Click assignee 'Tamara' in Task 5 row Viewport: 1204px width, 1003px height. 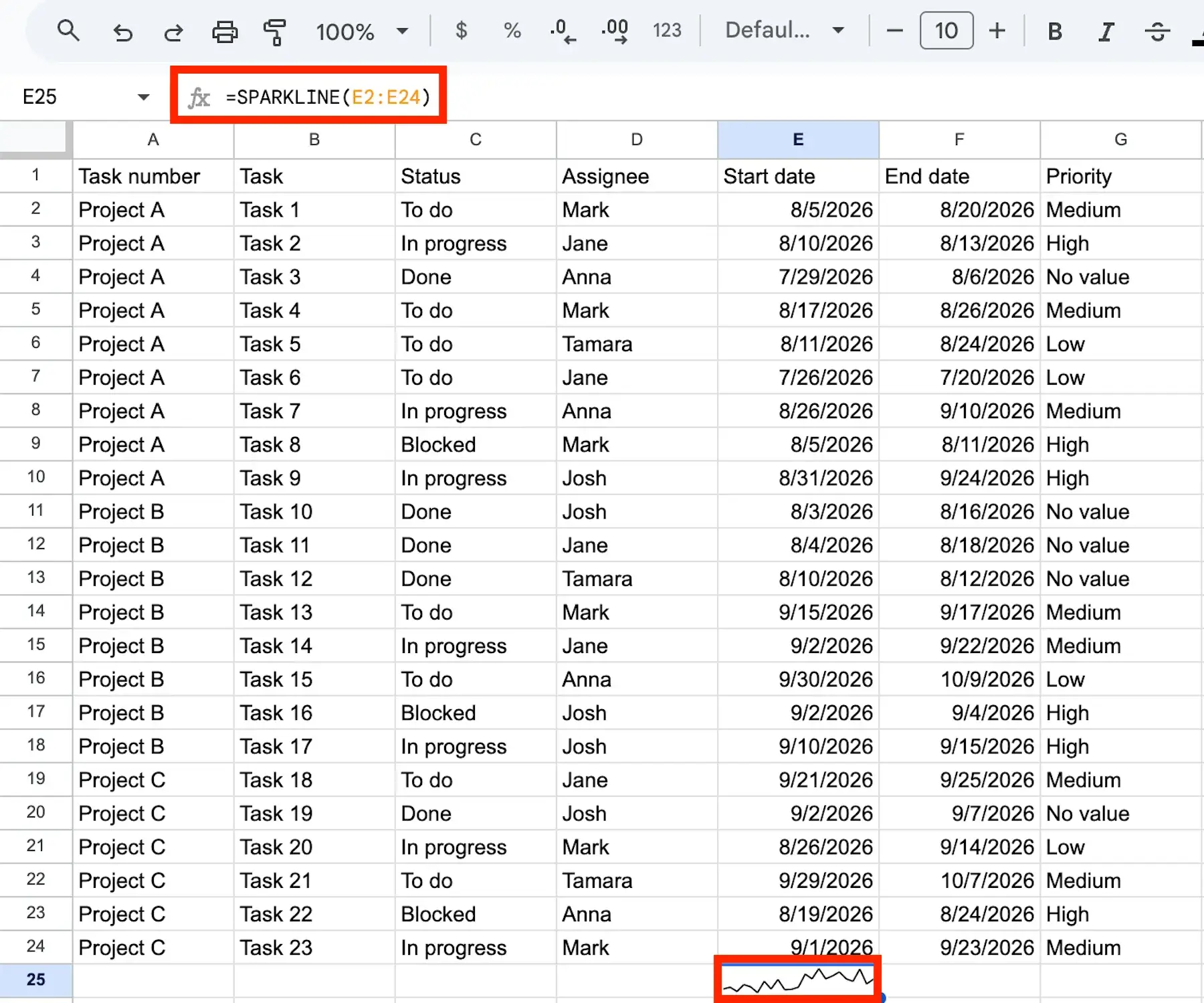point(637,344)
